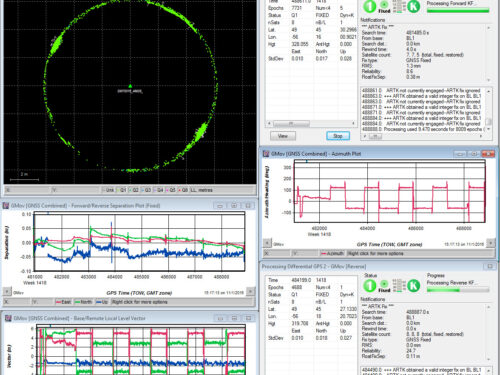The width and height of the screenshot is (500, 375).
Task: Click the down arrow of forward notifications log
Action: (489, 129)
